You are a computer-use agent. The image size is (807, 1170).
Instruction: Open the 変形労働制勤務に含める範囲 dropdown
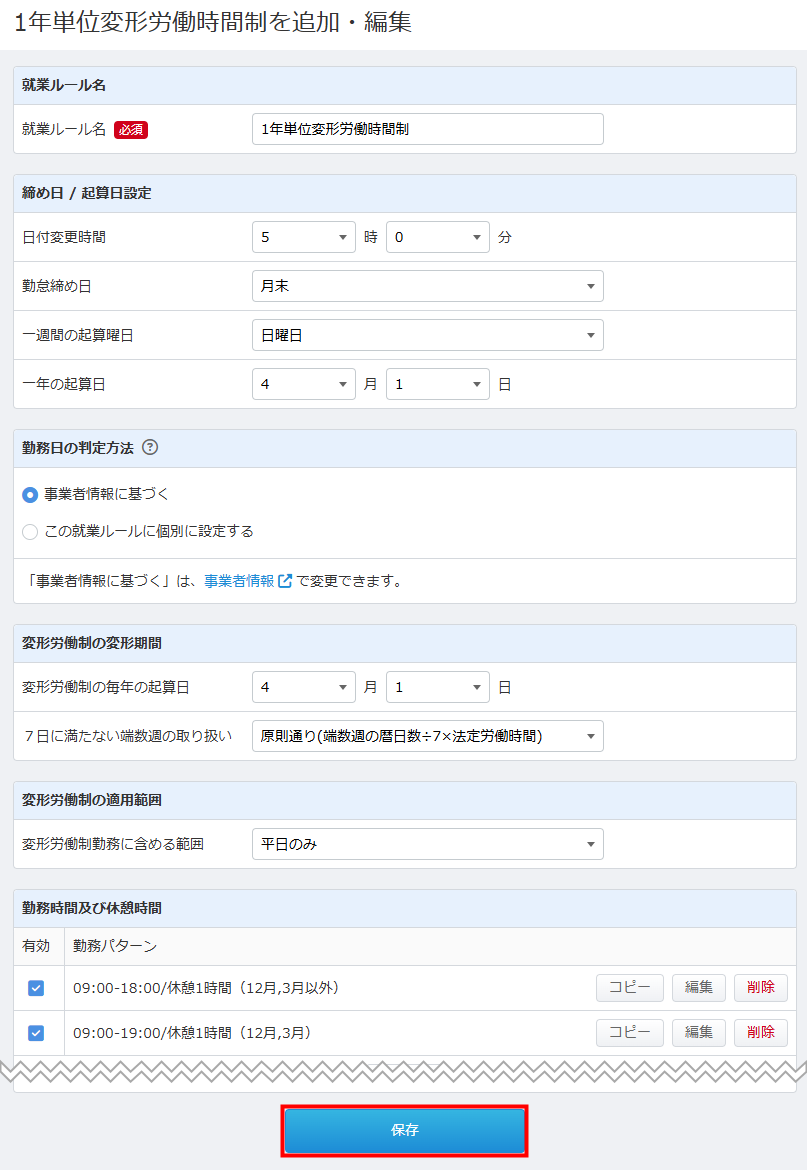click(x=427, y=844)
